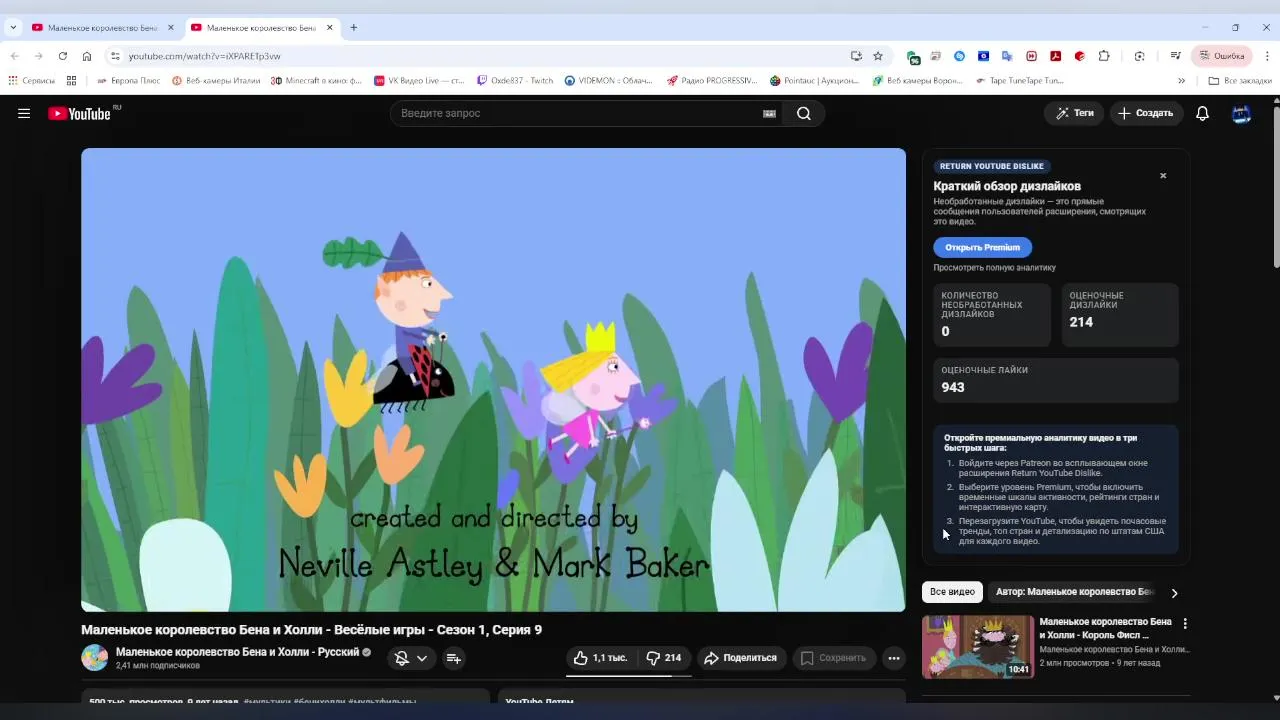Like the video with 1,1 тыс. likes

click(601, 658)
